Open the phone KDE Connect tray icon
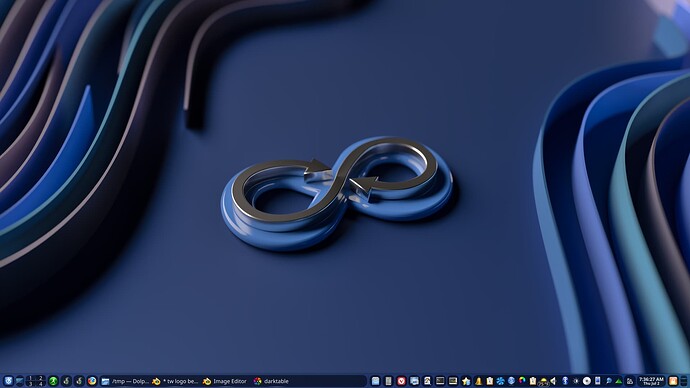 pos(598,381)
